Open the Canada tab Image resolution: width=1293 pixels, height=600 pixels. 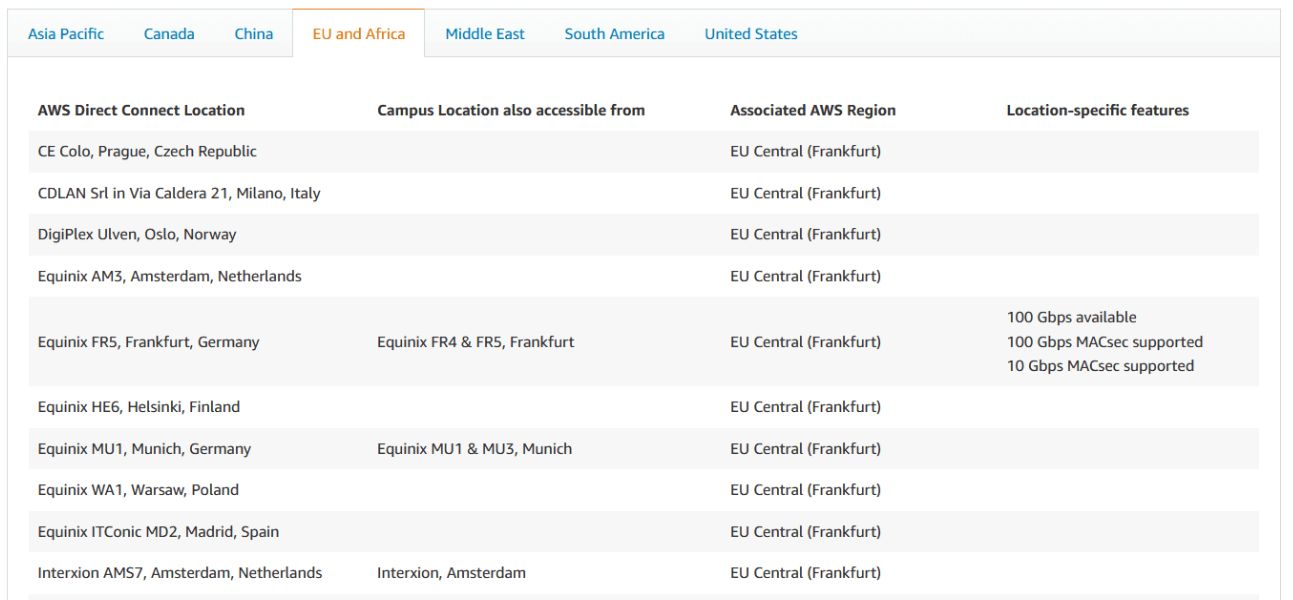coord(169,33)
